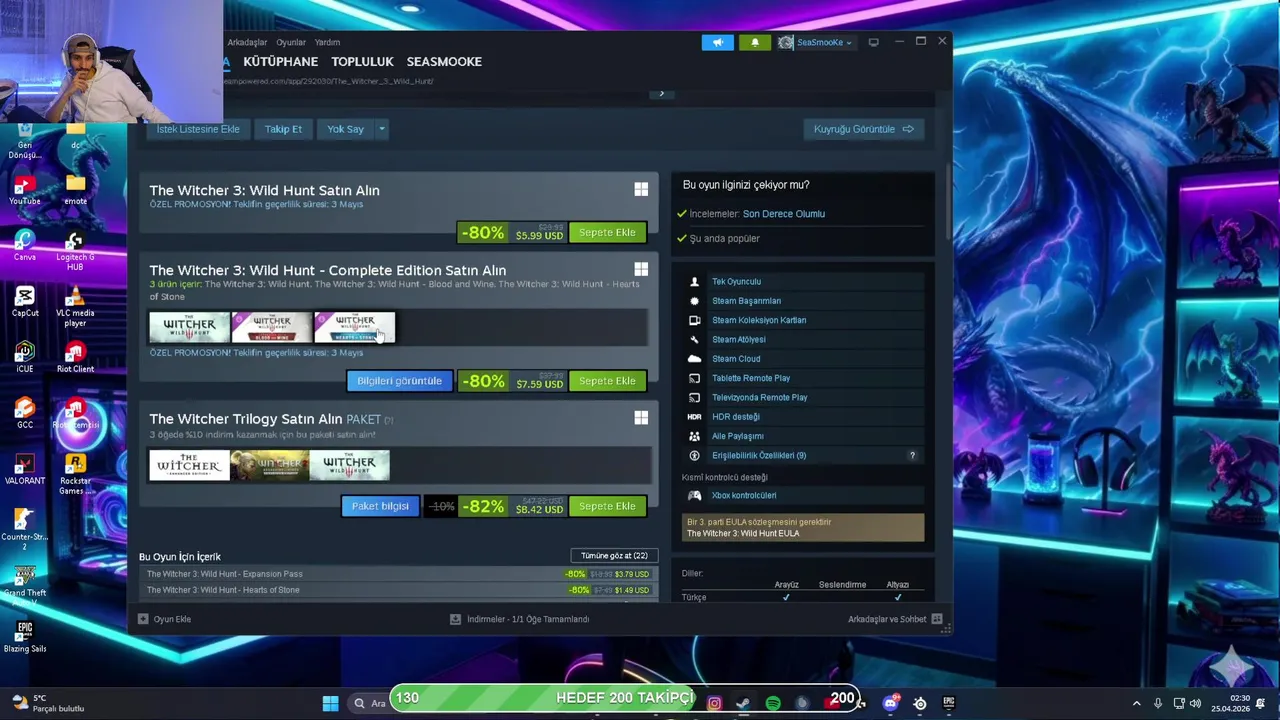
Task: Click the Takip Et button
Action: [x=283, y=129]
